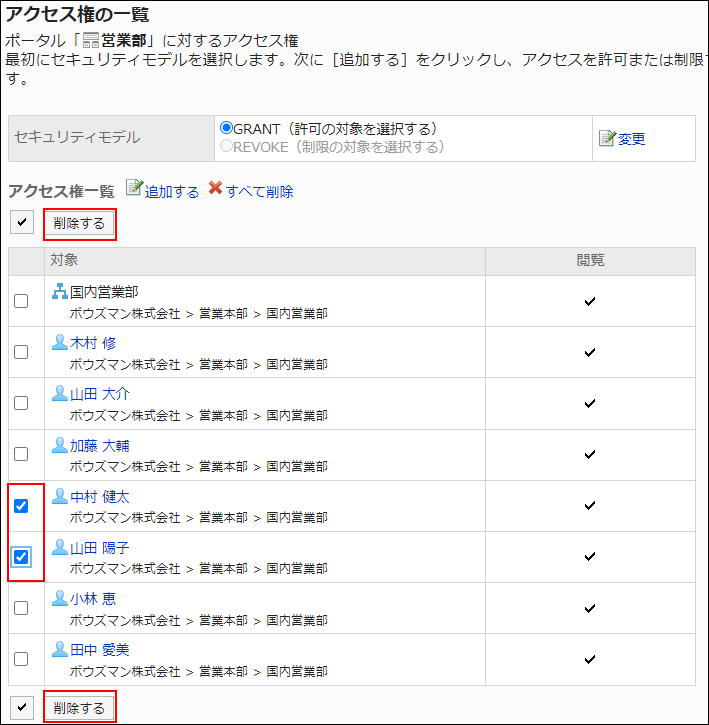The width and height of the screenshot is (709, 725).
Task: Open the 変更 link
Action: coord(631,139)
